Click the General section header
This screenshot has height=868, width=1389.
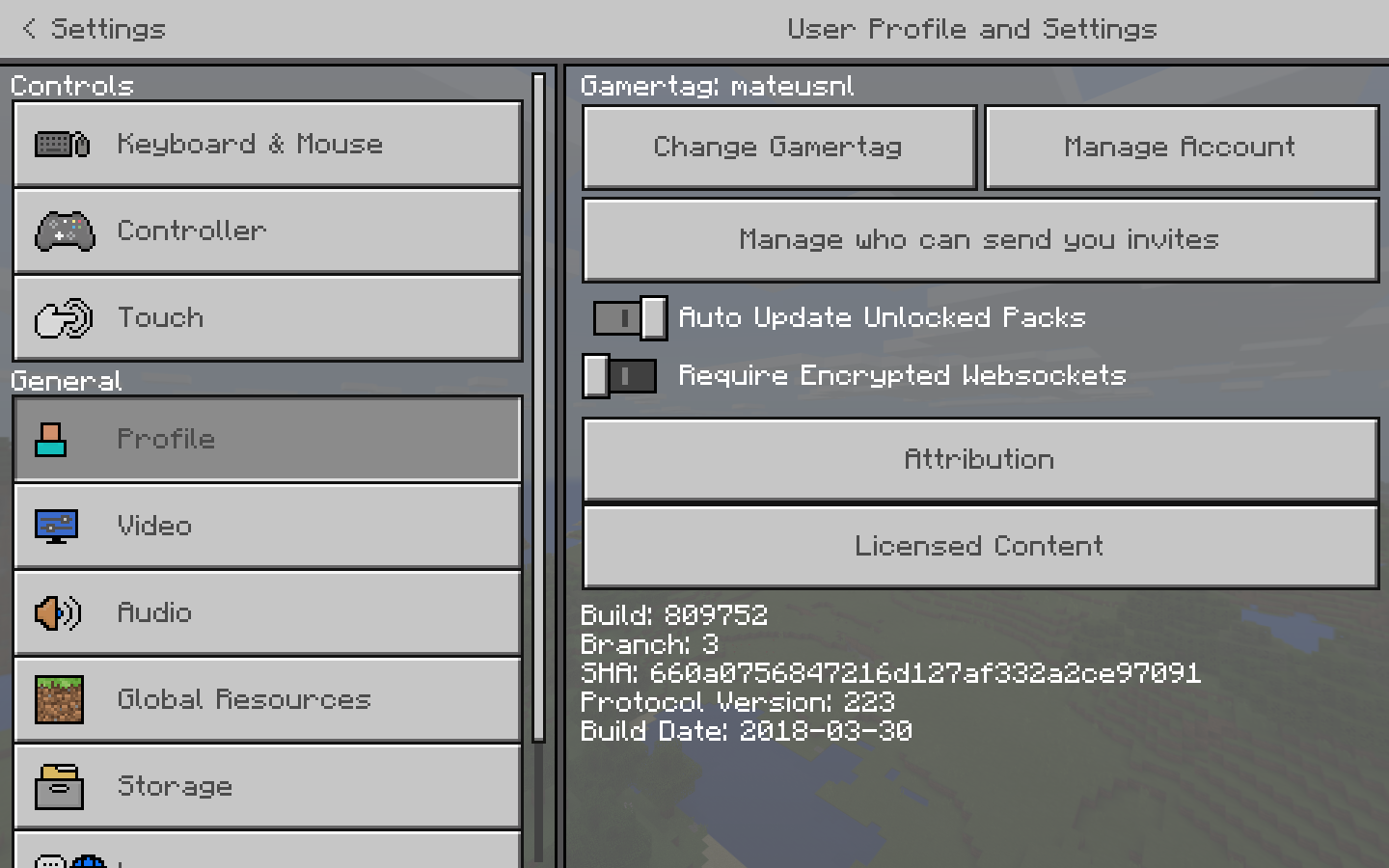(x=67, y=381)
